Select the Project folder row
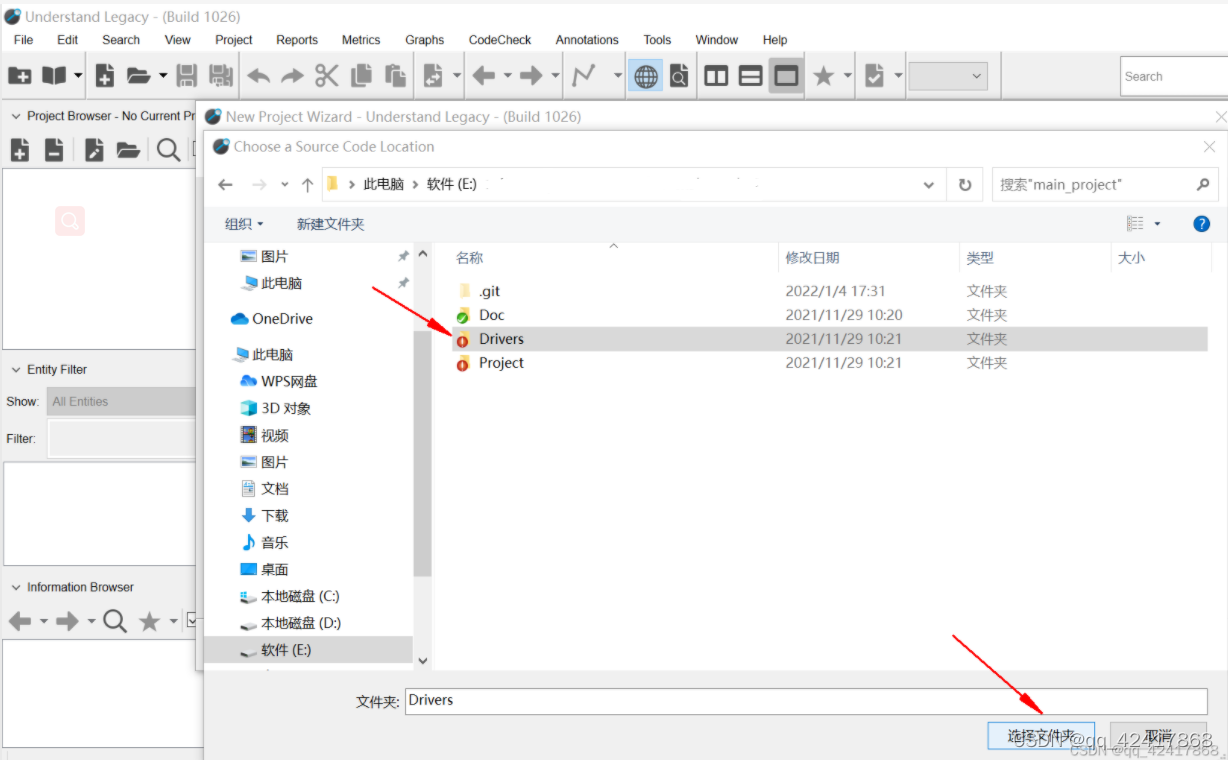 [x=829, y=363]
